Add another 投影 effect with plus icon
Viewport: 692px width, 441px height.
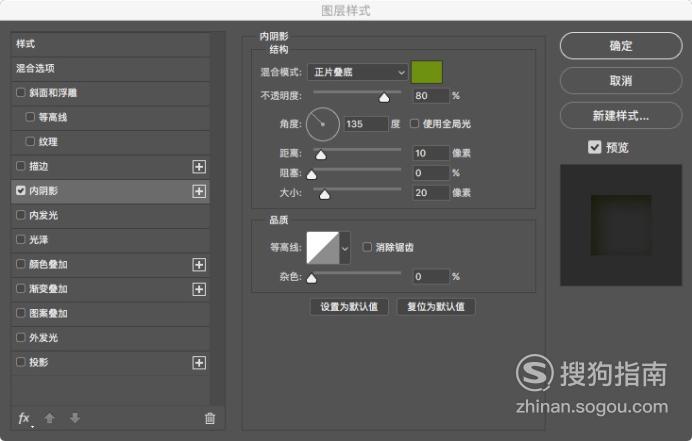pos(199,362)
